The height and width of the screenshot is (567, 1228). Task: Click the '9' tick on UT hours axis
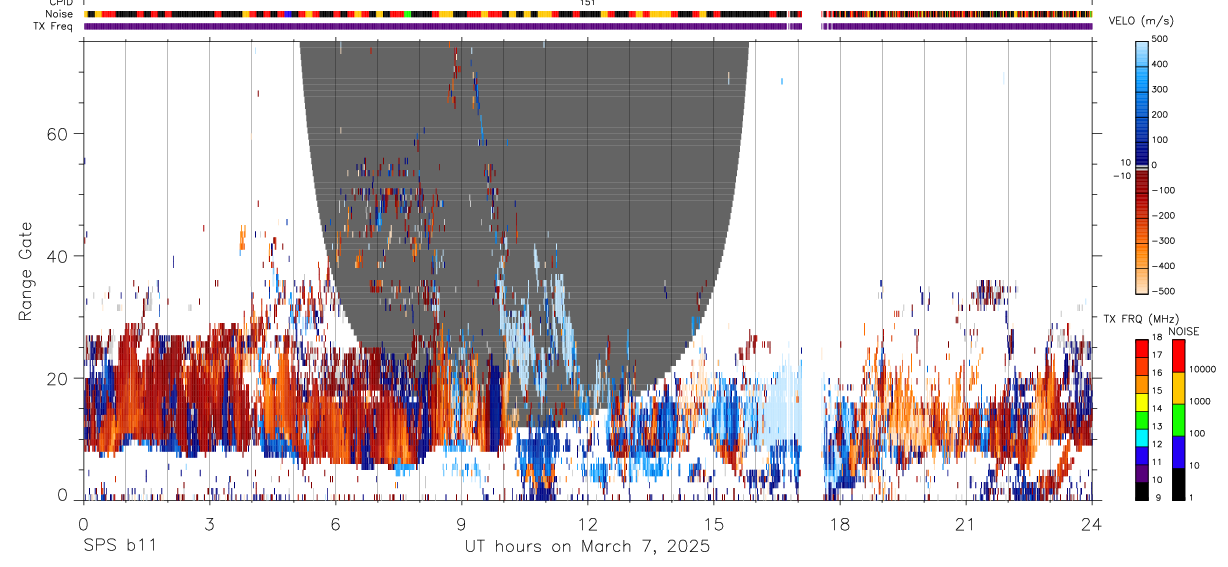(461, 524)
